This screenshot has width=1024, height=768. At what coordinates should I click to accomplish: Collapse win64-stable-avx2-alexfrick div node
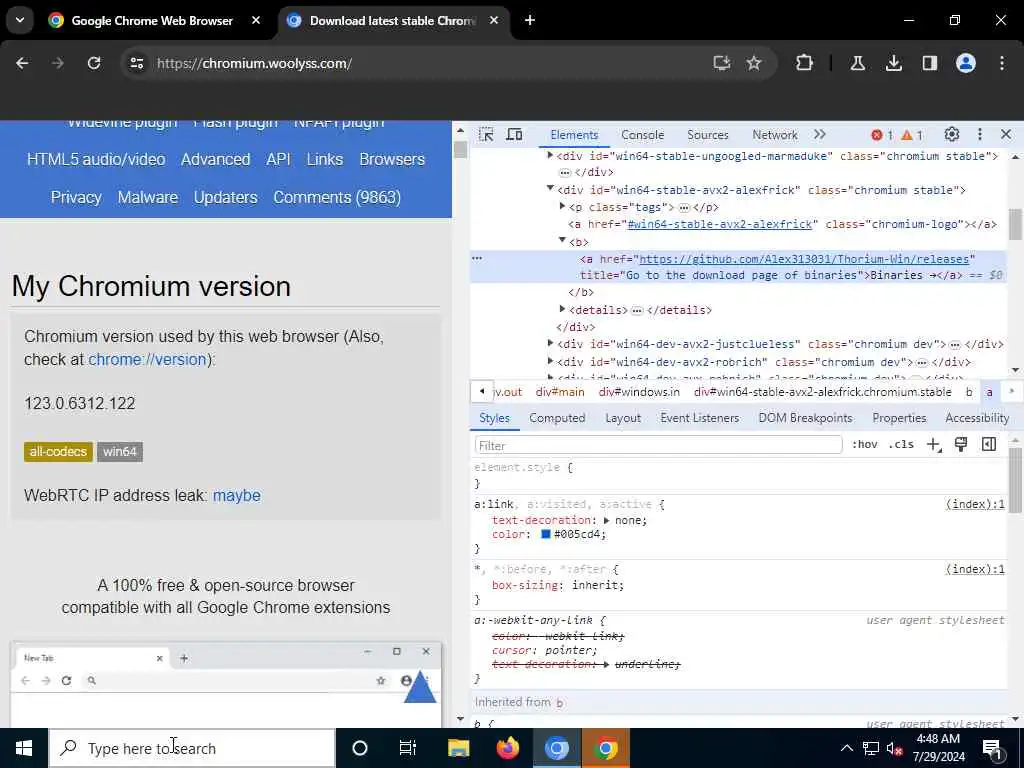point(550,189)
